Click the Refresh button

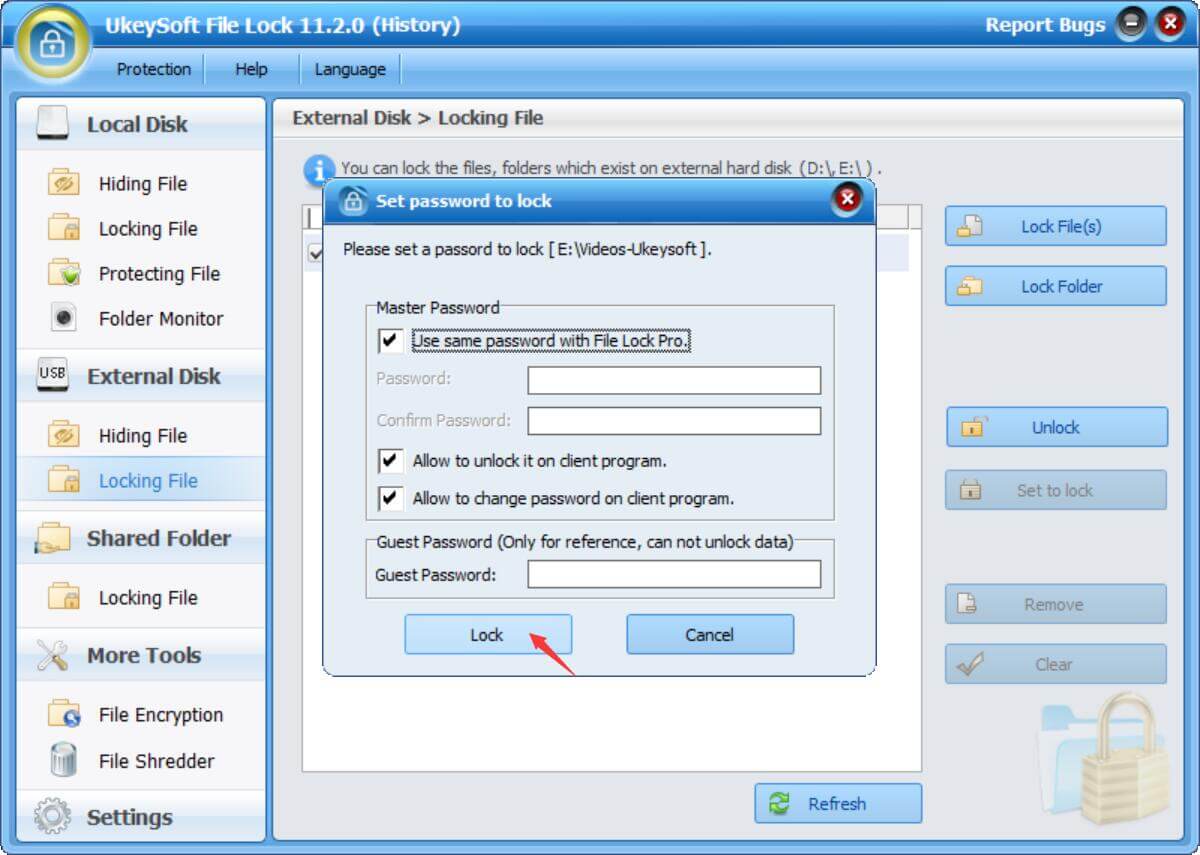point(838,803)
